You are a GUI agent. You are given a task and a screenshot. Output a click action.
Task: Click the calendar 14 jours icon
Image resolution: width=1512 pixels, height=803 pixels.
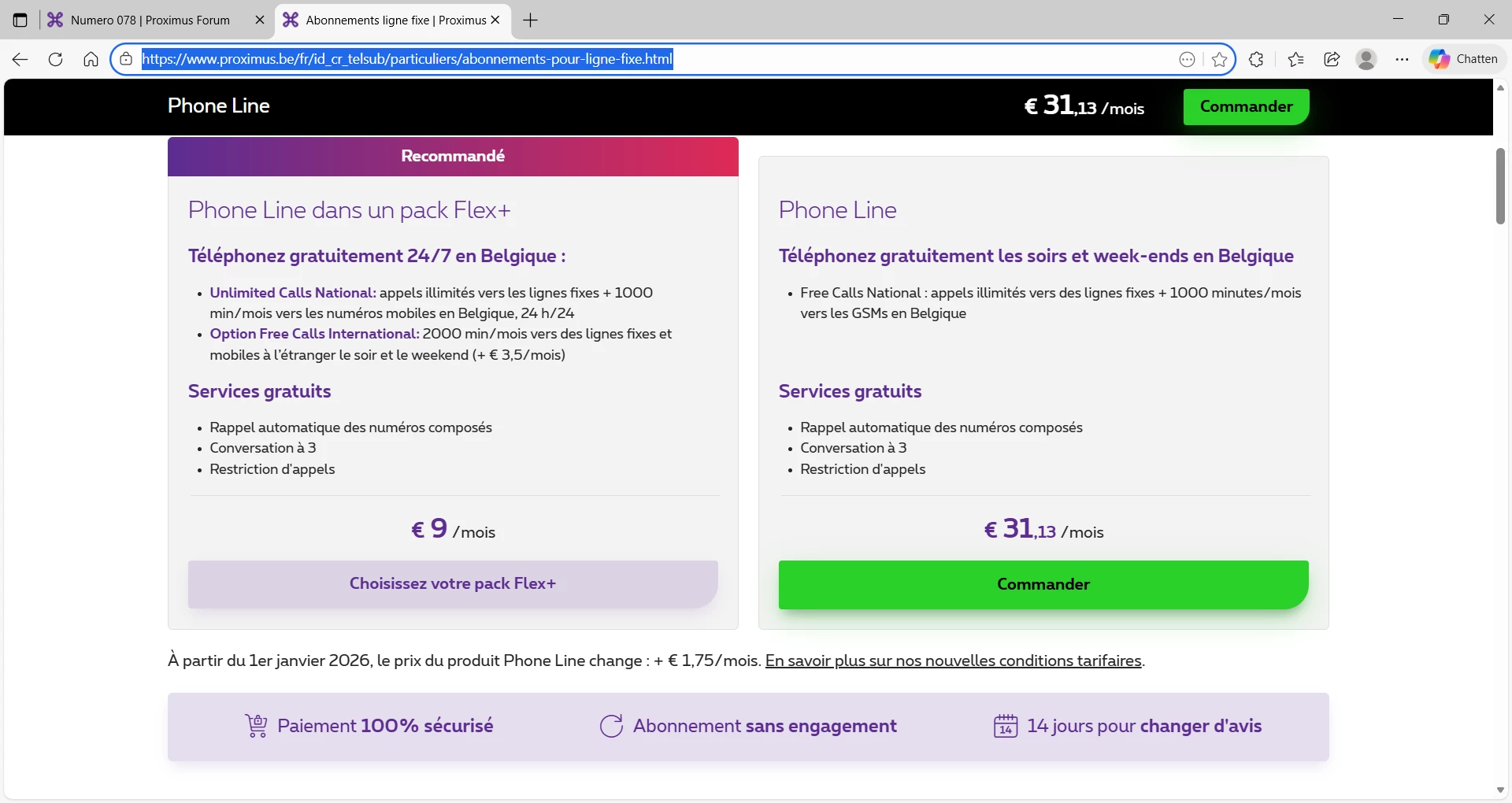tap(1006, 726)
